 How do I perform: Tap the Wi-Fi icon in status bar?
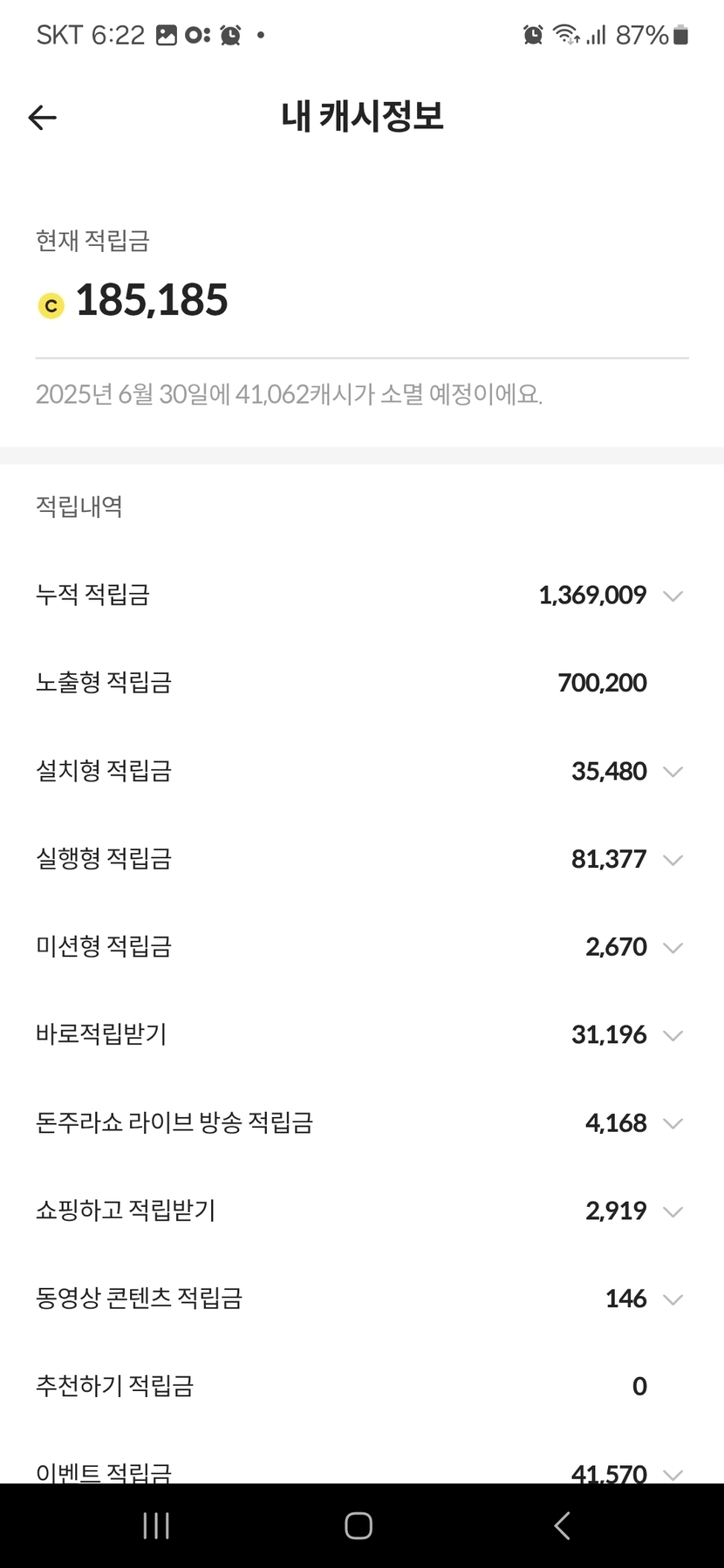pyautogui.click(x=566, y=35)
